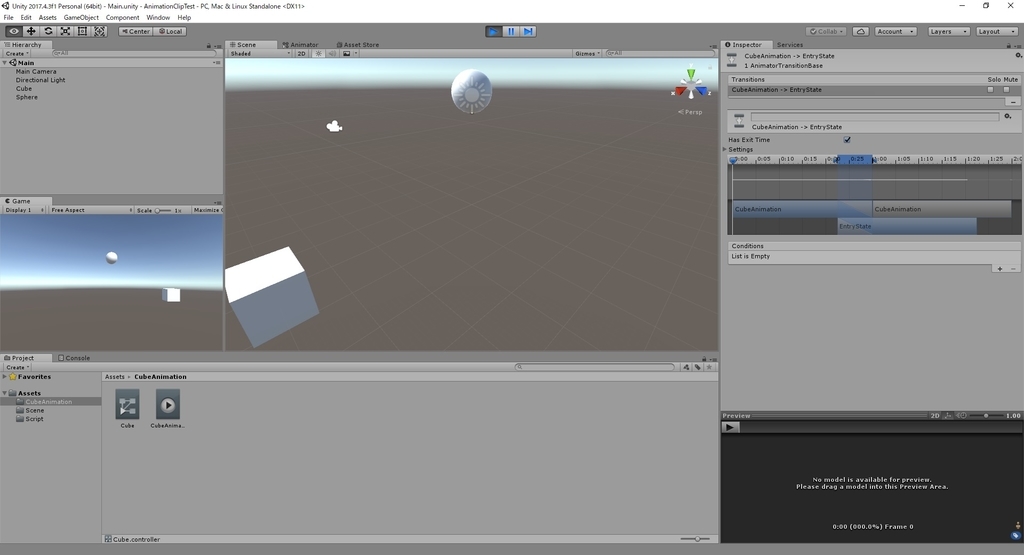The width and height of the screenshot is (1024, 555).
Task: Click the Step frame button
Action: 528,31
